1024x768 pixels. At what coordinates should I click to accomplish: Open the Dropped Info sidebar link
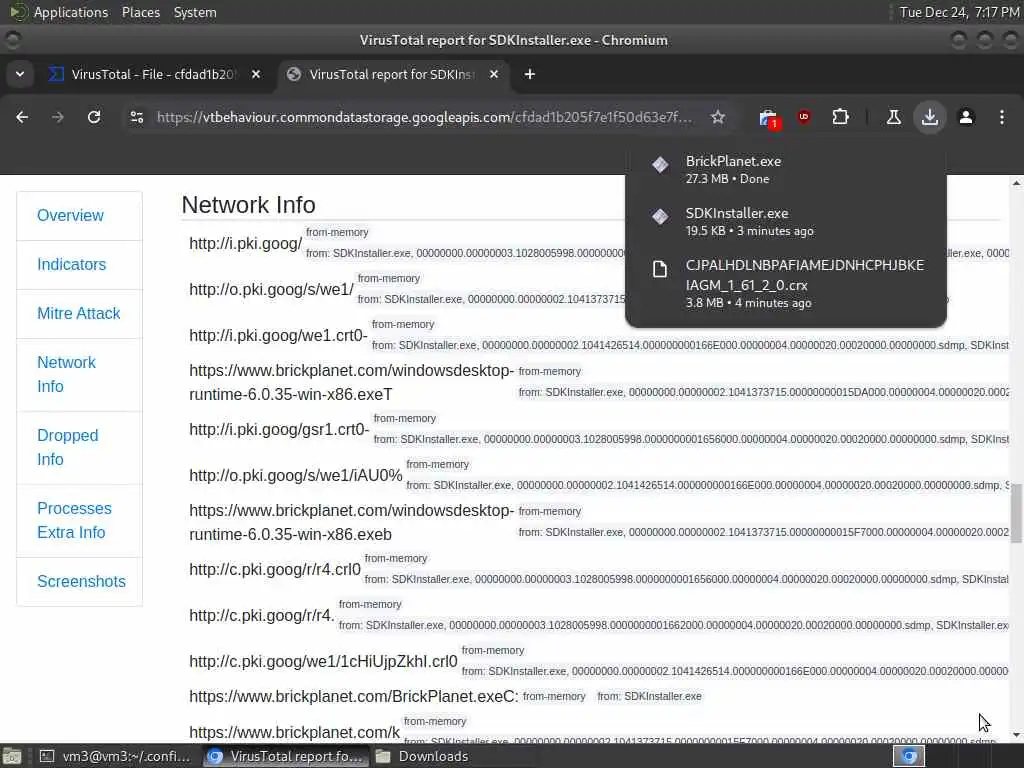click(x=67, y=447)
